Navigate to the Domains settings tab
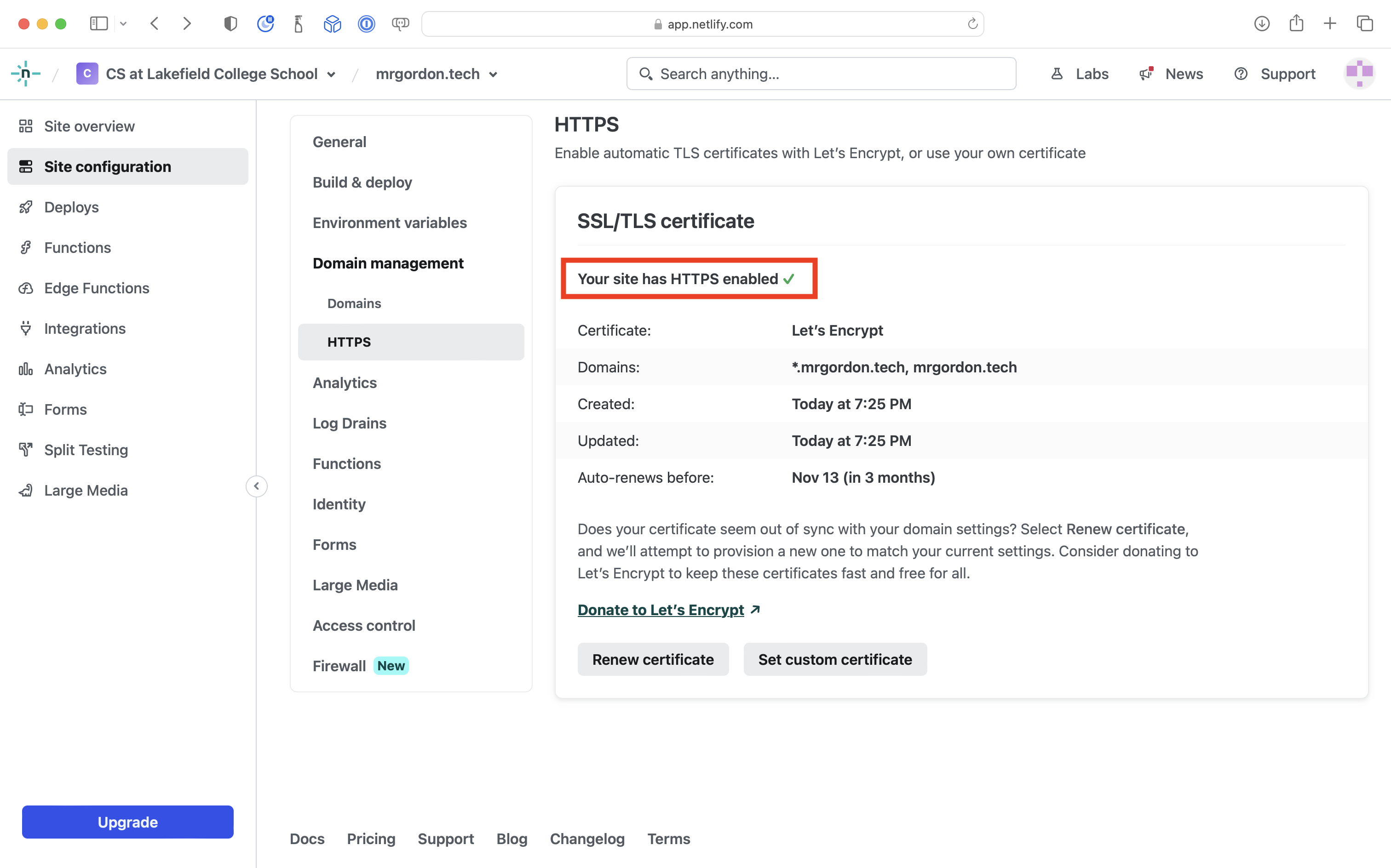 (354, 303)
